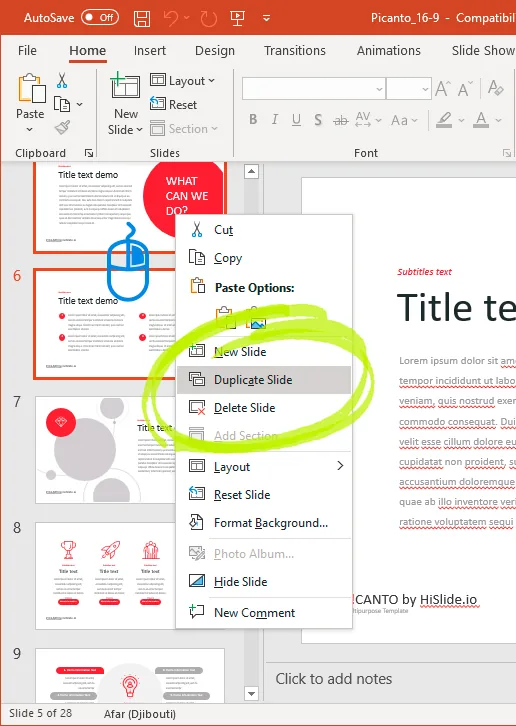Toggle Underline formatting
This screenshot has height=726, width=516.
click(296, 120)
